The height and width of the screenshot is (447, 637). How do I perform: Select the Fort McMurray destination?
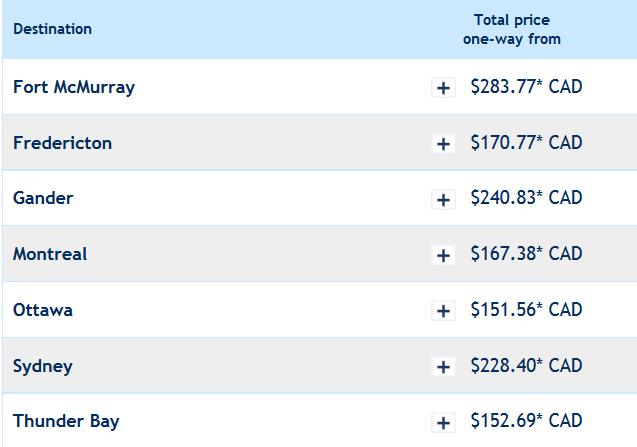[74, 87]
